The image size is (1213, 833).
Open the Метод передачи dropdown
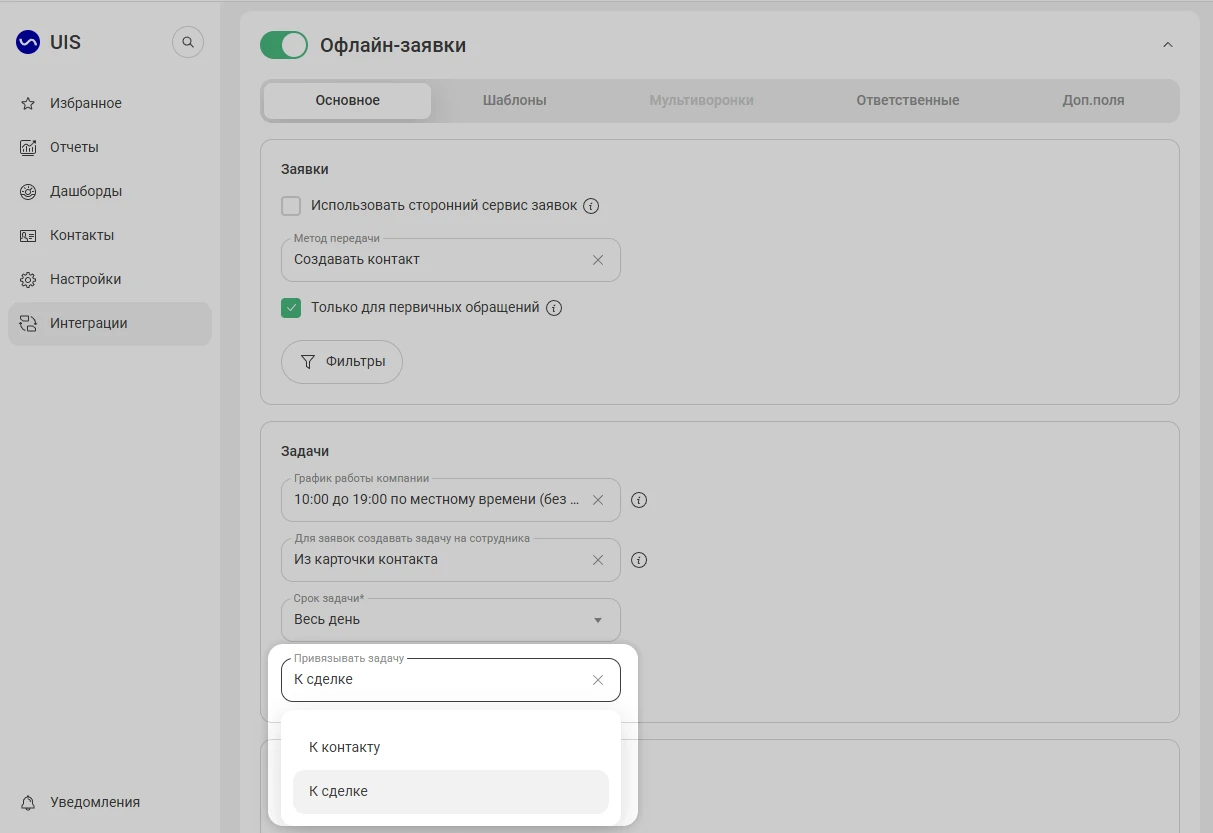coord(451,260)
